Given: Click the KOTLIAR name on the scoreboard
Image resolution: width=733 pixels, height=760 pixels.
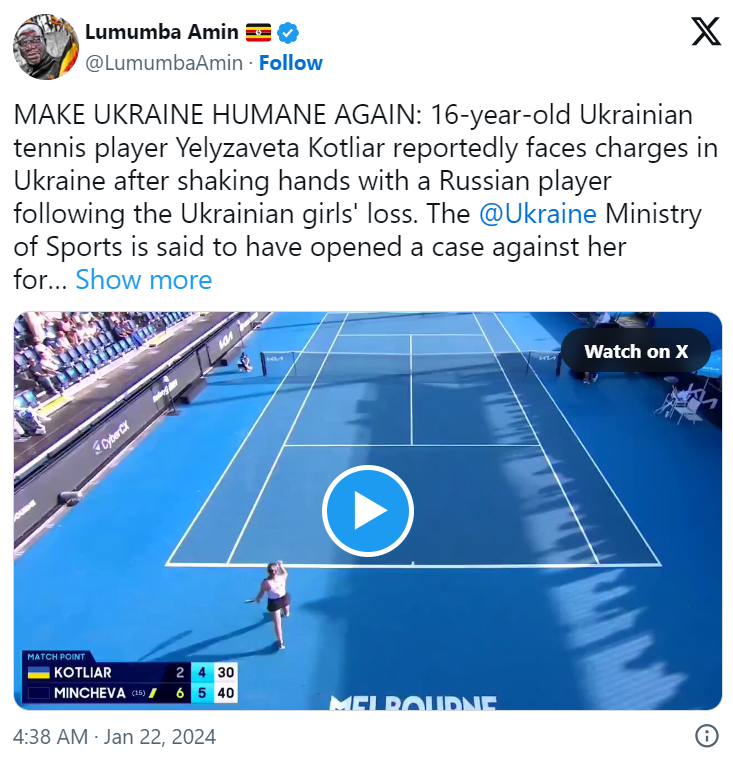Looking at the screenshot, I should pos(82,672).
